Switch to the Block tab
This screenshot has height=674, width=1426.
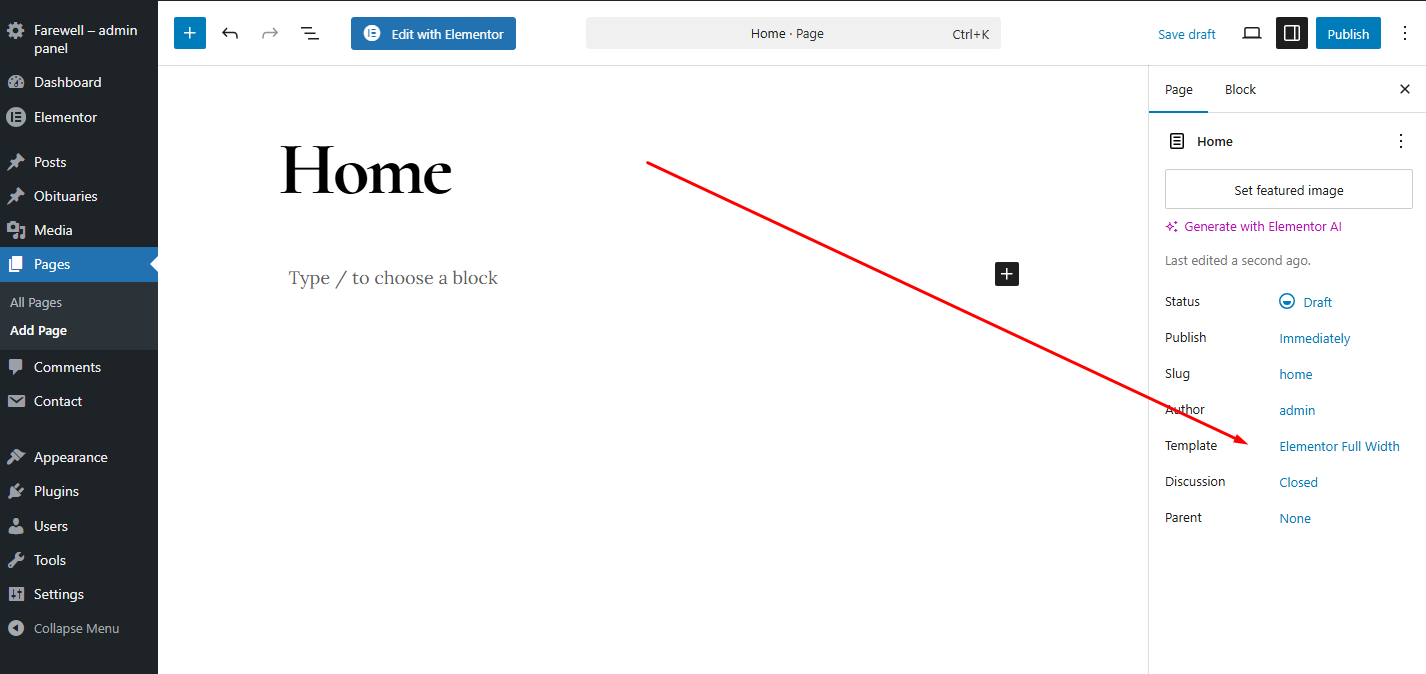tap(1240, 89)
